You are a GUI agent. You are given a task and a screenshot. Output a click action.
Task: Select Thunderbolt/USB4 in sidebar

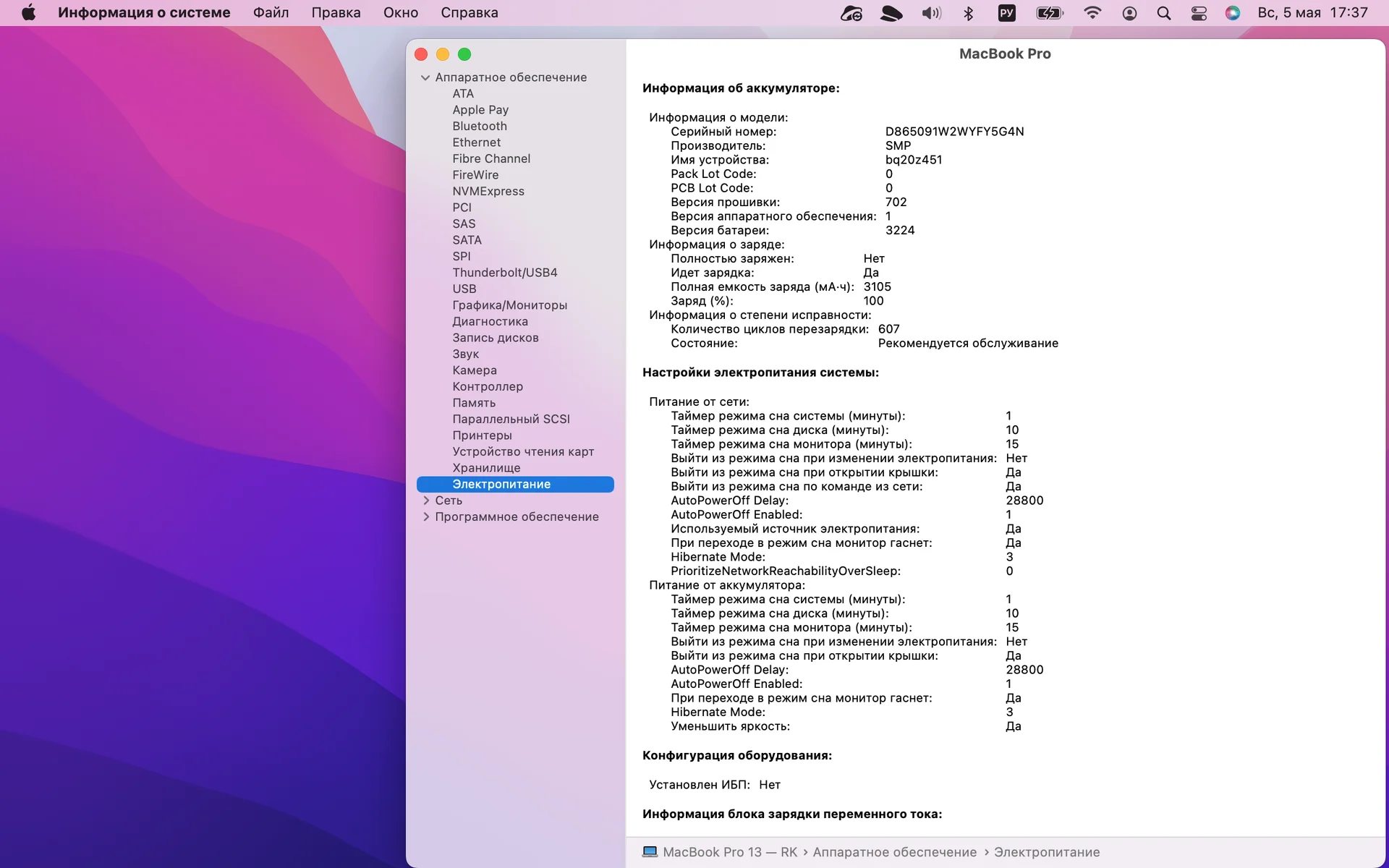505,273
